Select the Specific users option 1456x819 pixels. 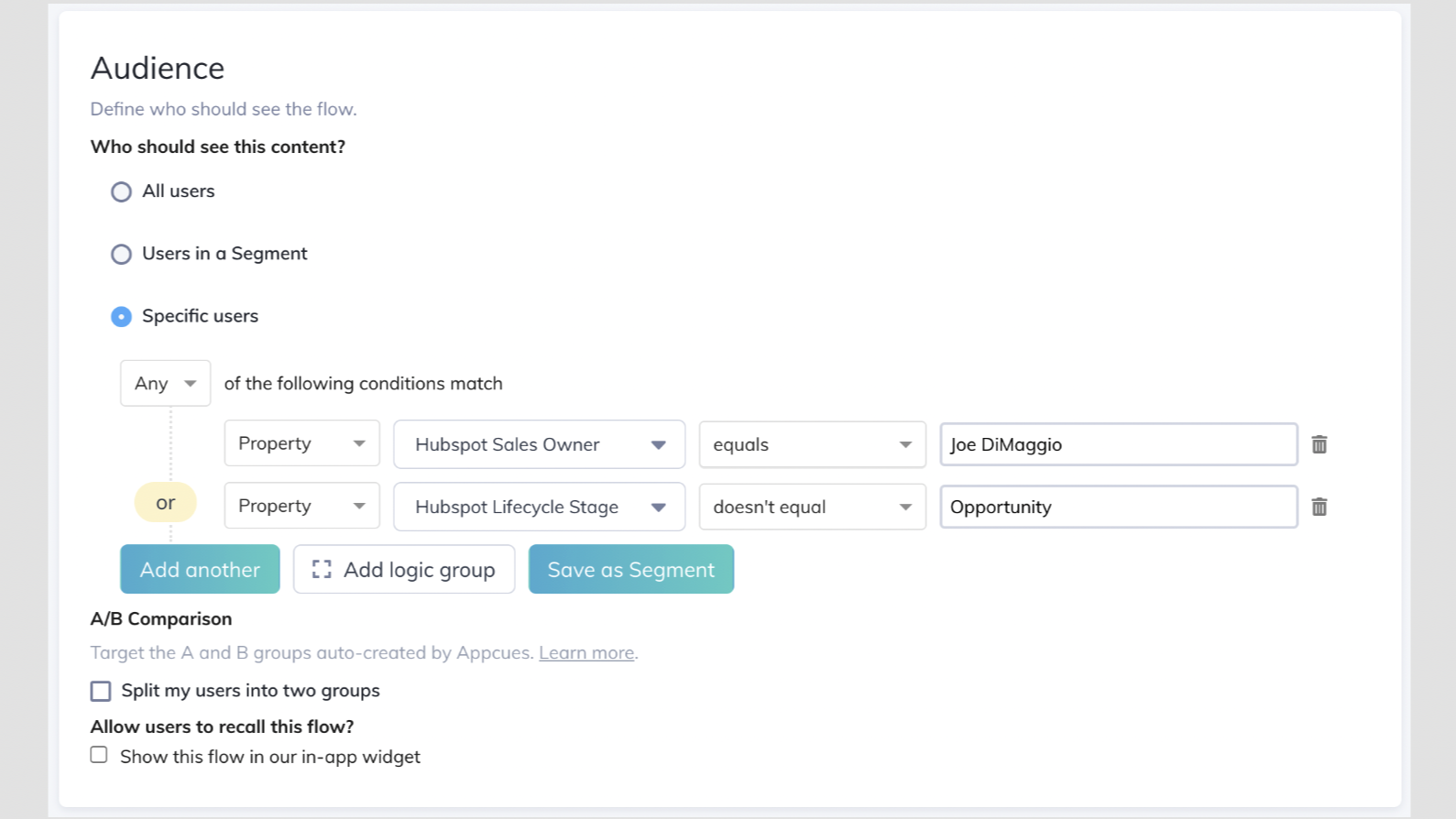[121, 316]
